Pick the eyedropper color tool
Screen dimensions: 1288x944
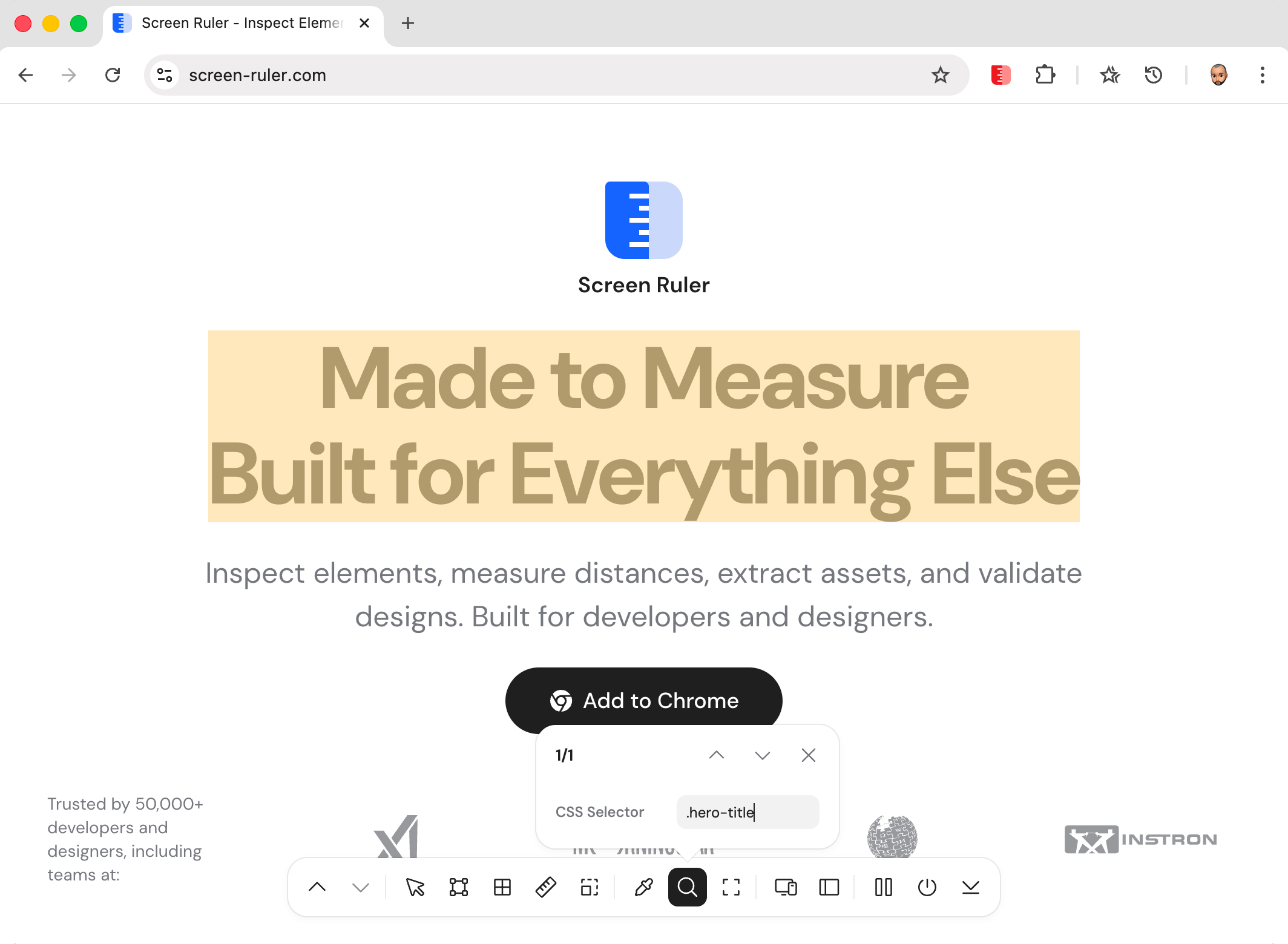click(643, 887)
